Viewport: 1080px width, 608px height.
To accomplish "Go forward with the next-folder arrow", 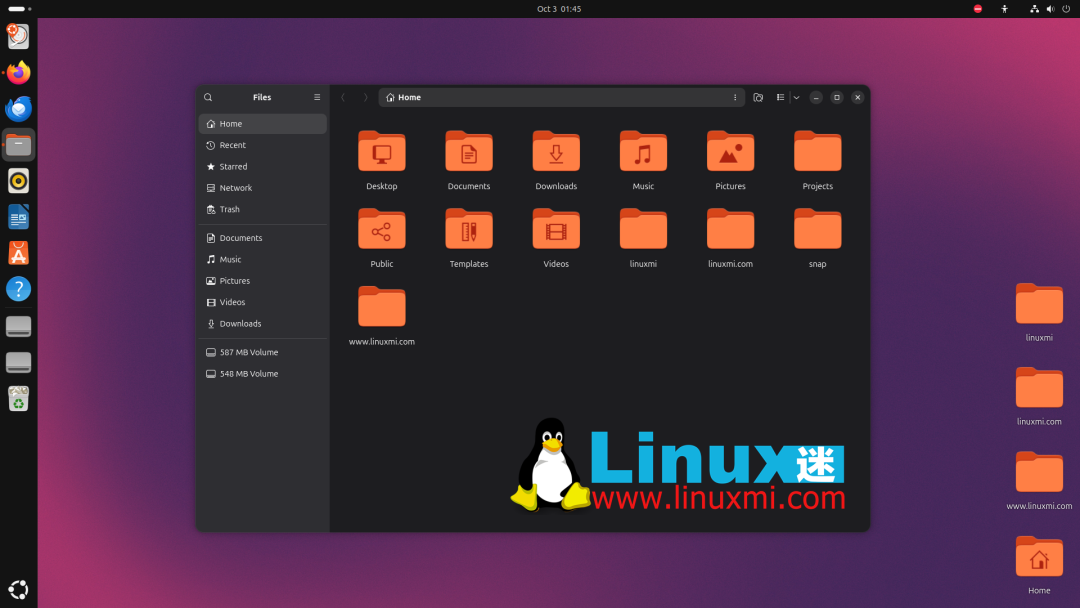I will pyautogui.click(x=366, y=97).
